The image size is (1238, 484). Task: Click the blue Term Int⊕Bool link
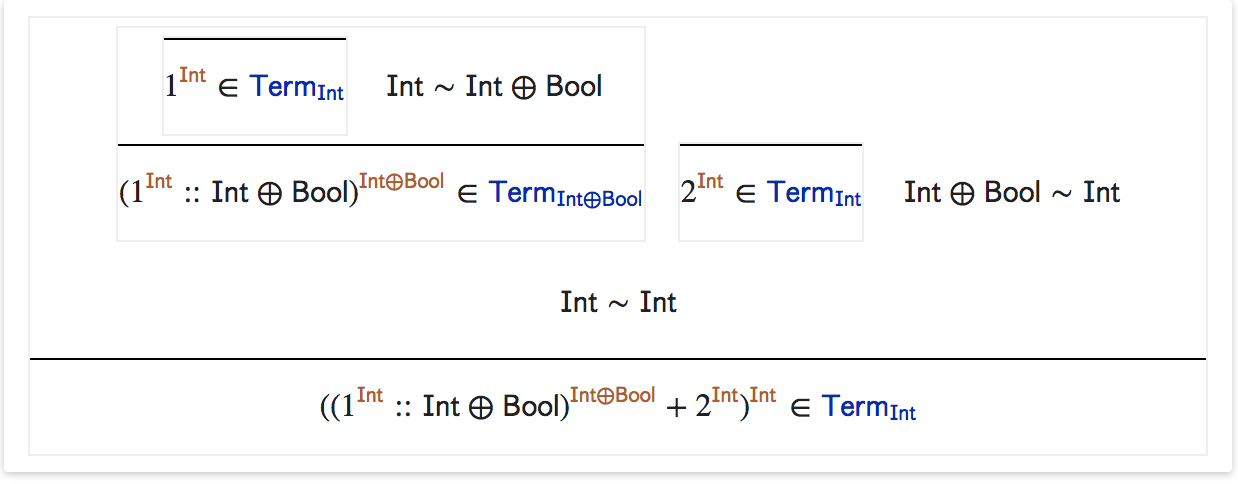[x=565, y=194]
